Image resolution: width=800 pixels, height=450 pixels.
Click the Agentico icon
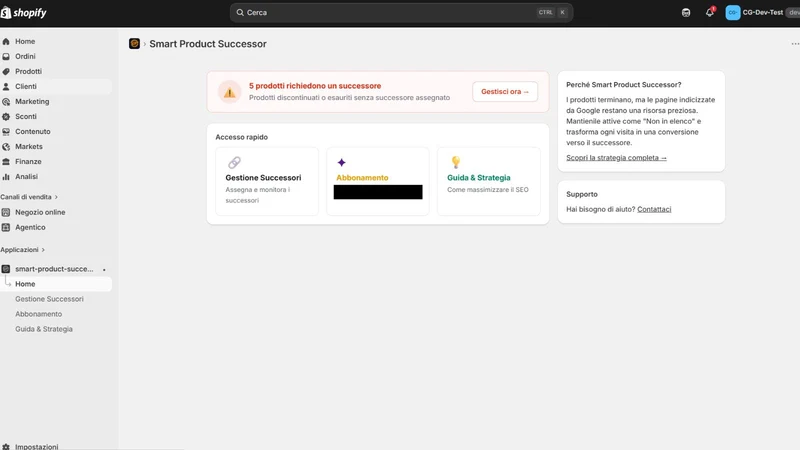tap(6, 228)
